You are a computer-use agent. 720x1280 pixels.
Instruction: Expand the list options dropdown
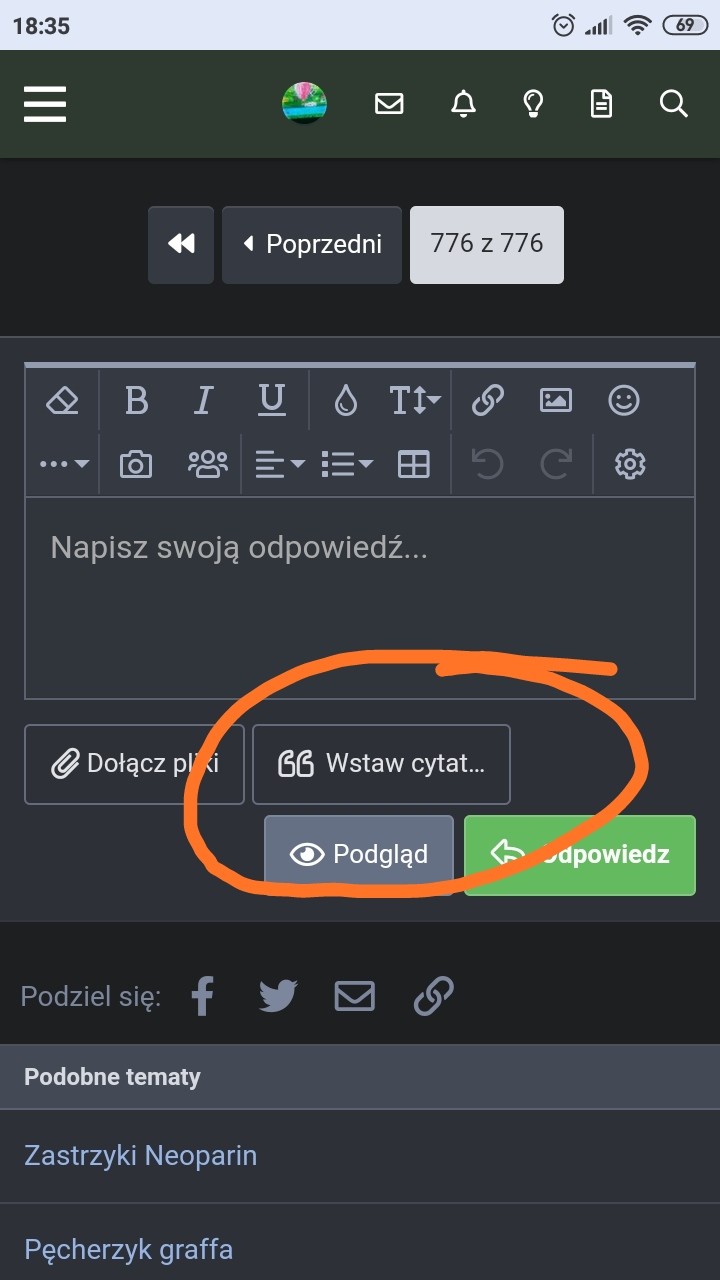coord(346,464)
